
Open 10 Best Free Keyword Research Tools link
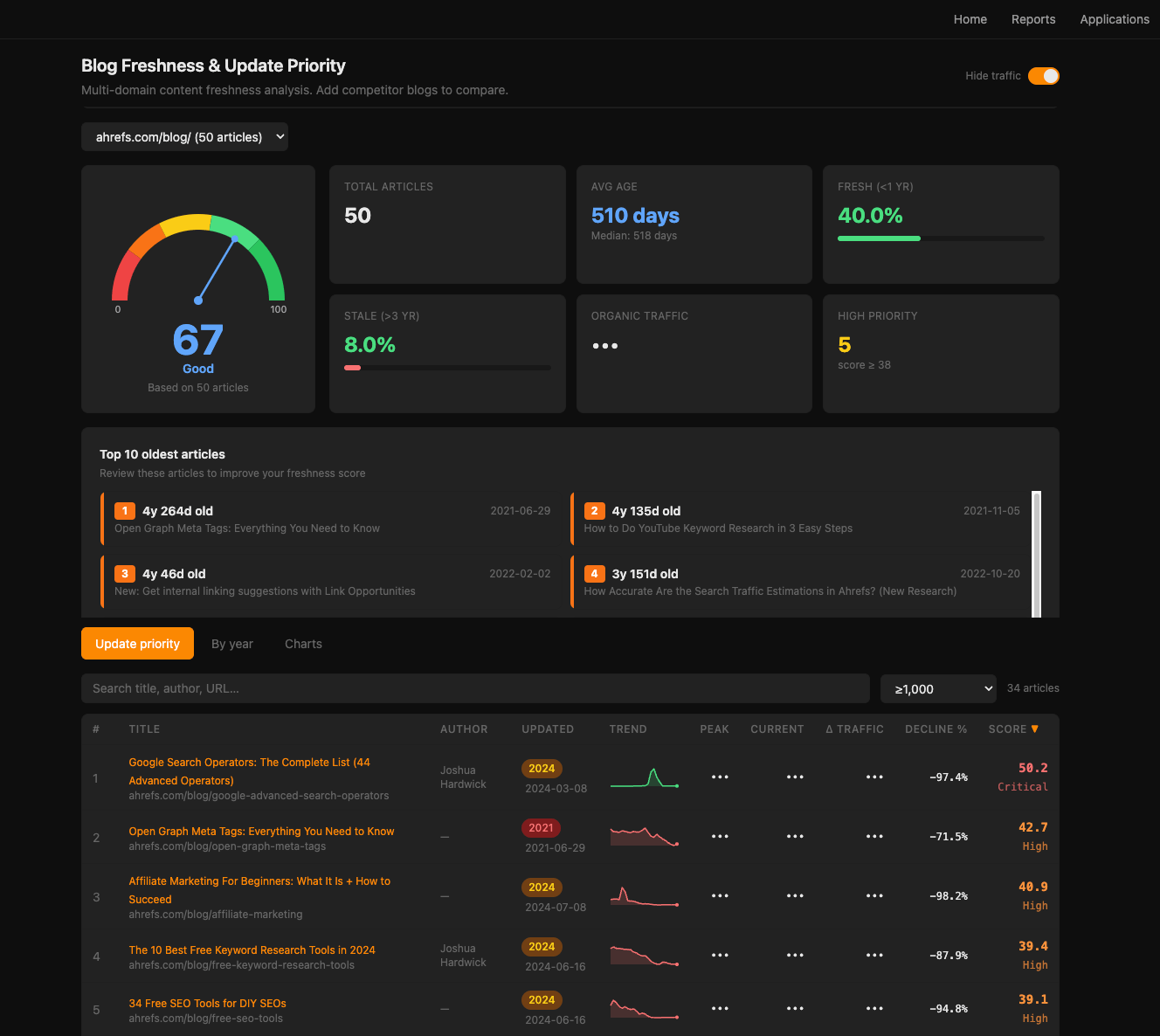coord(252,950)
